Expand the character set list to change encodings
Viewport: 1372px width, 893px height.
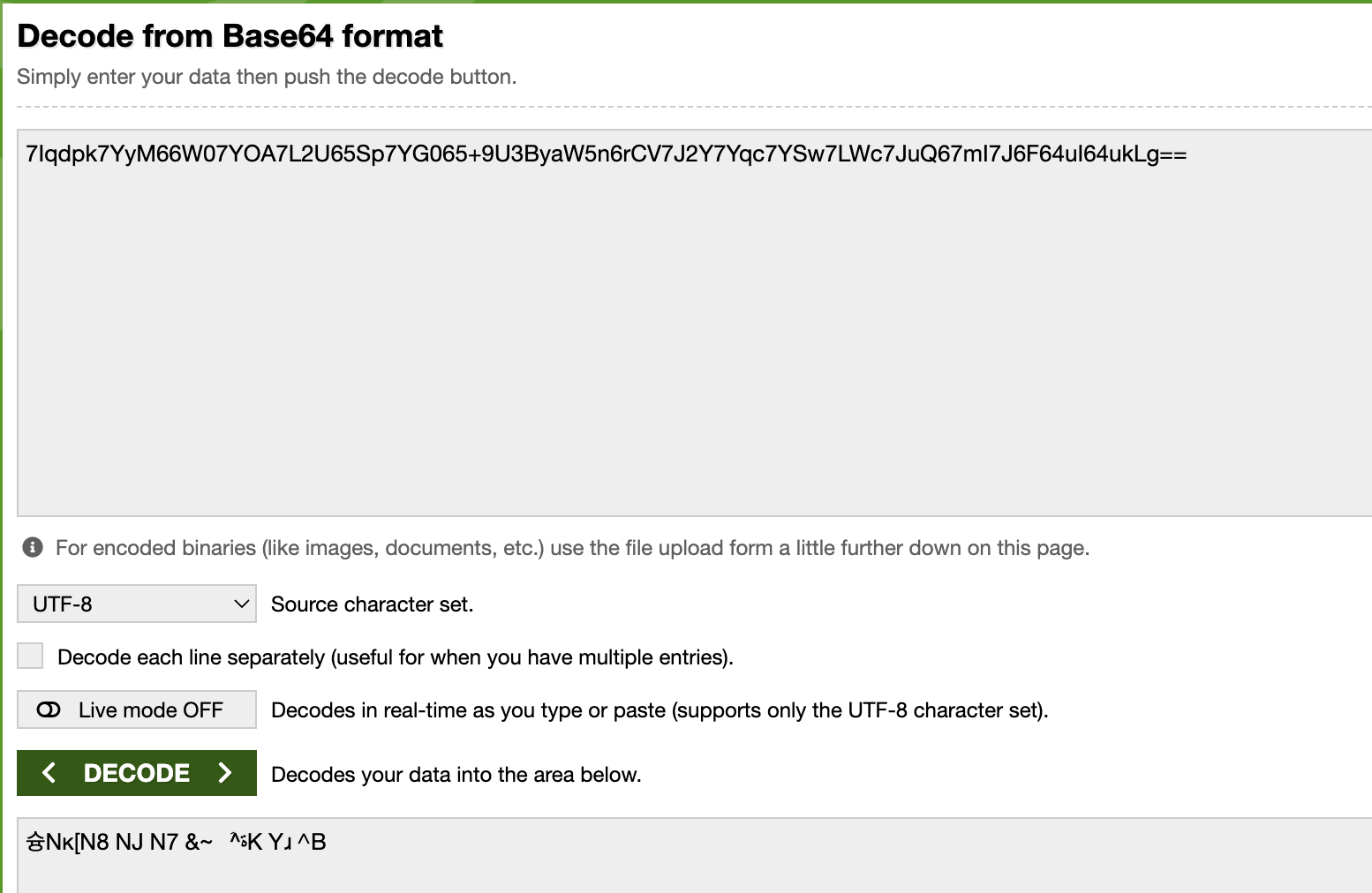pos(137,604)
